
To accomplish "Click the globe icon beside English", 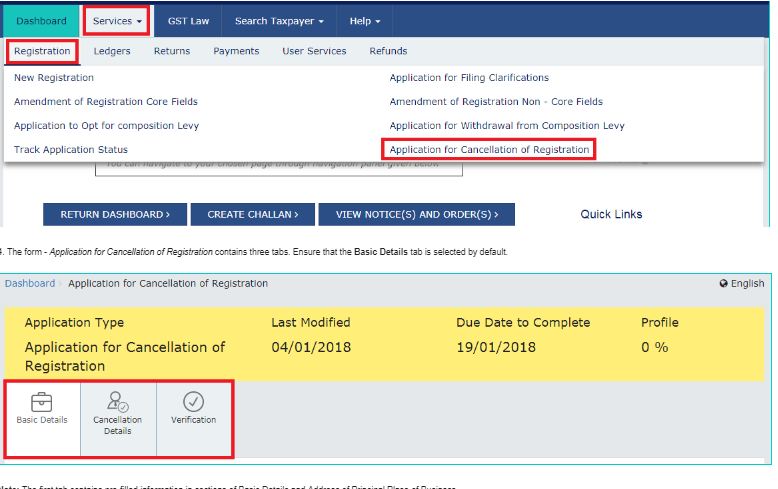I will click(x=723, y=284).
